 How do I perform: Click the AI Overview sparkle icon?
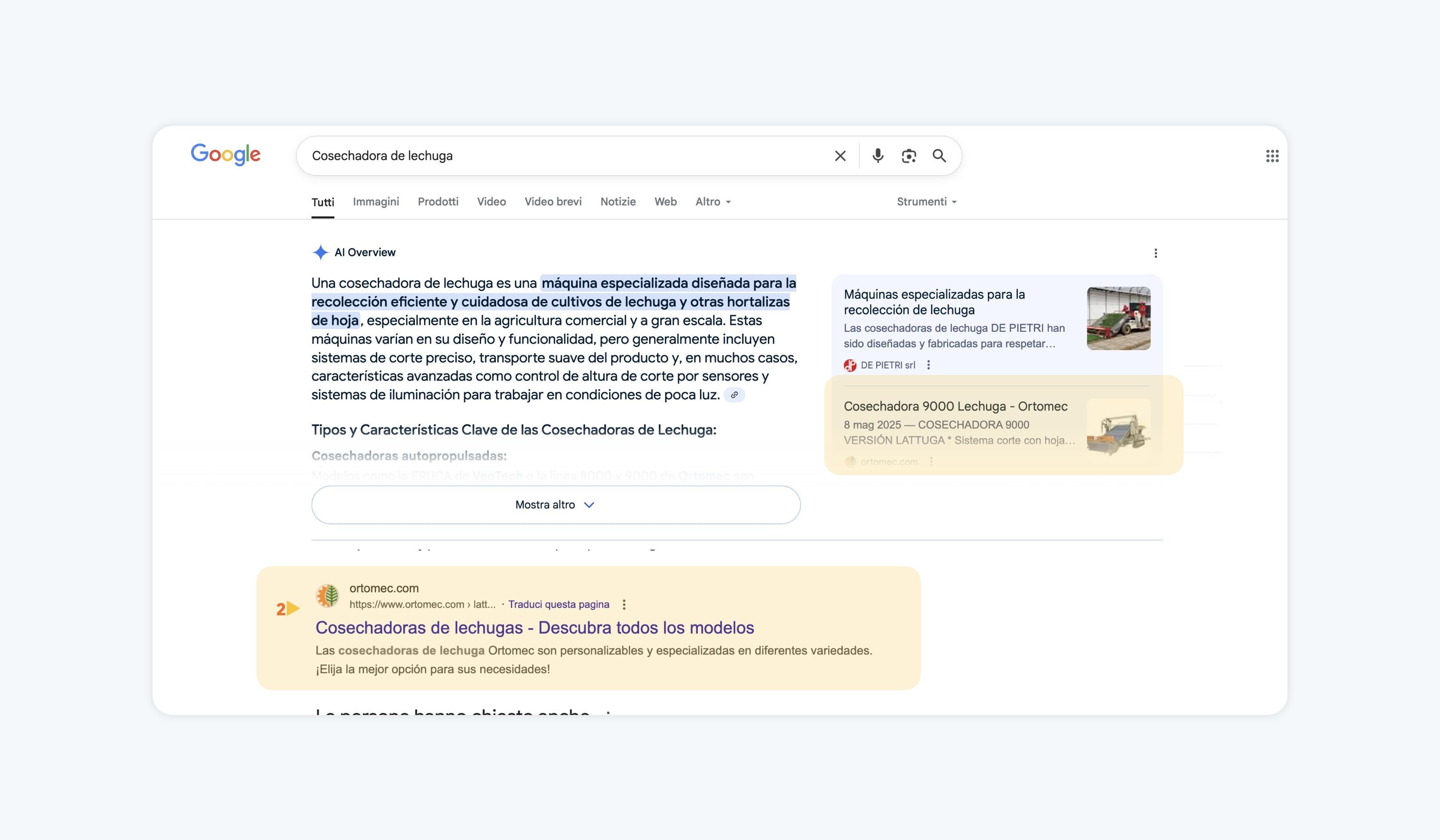point(321,252)
